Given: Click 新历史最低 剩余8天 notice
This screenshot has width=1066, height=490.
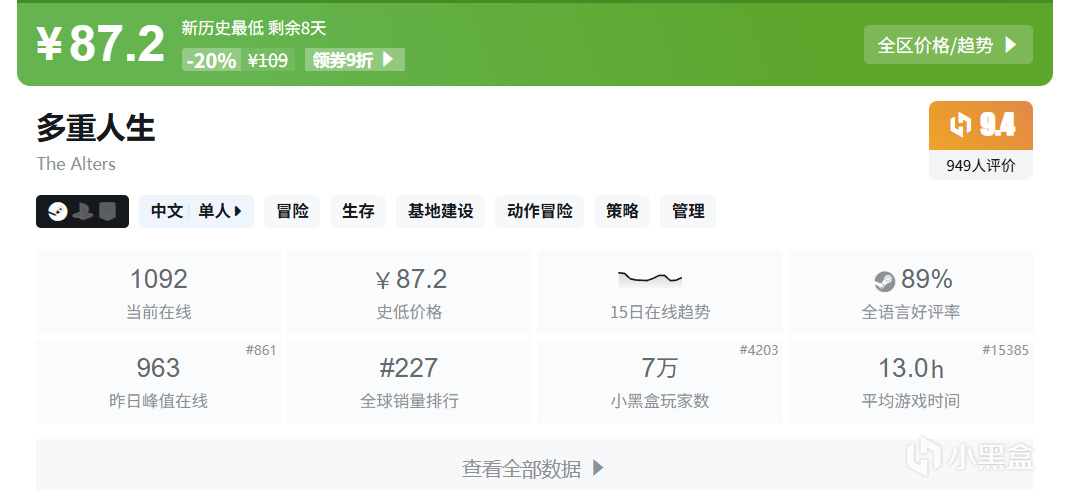Looking at the screenshot, I should pos(254,28).
